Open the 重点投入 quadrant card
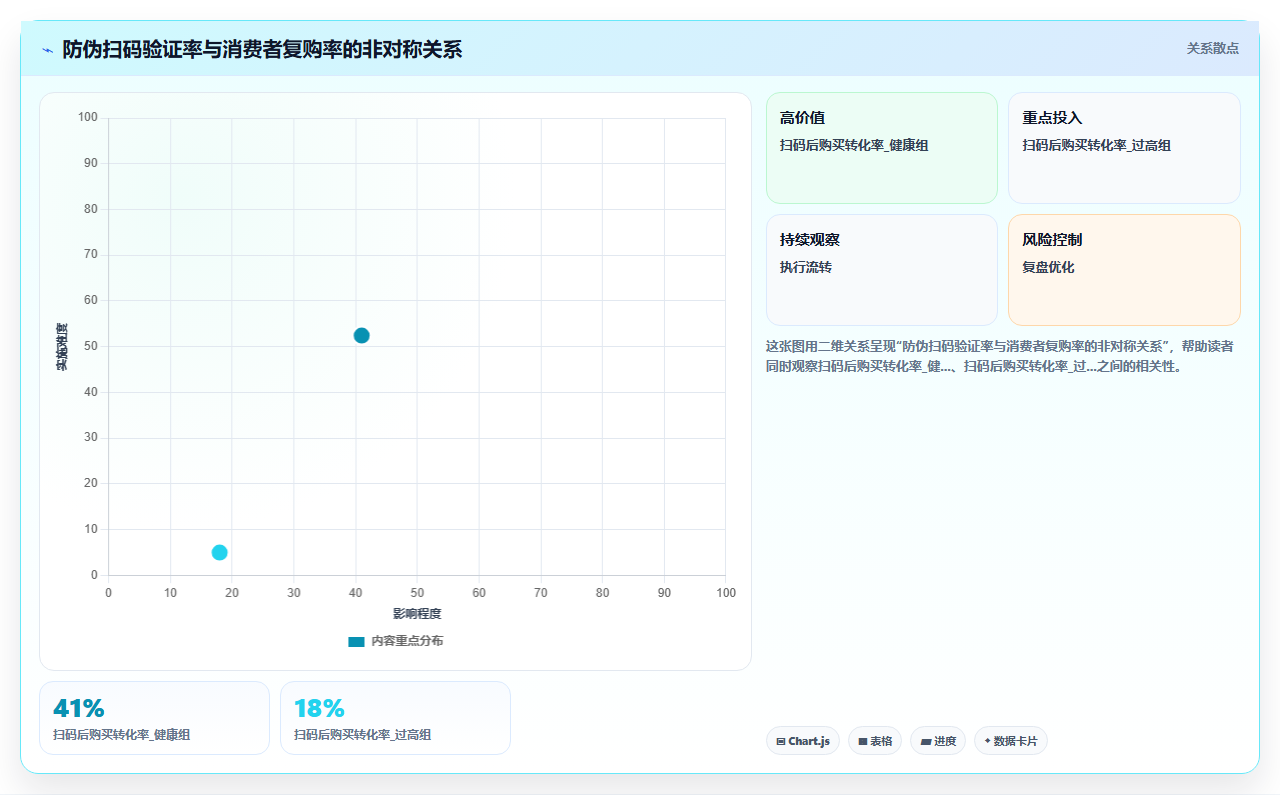 coord(1124,148)
